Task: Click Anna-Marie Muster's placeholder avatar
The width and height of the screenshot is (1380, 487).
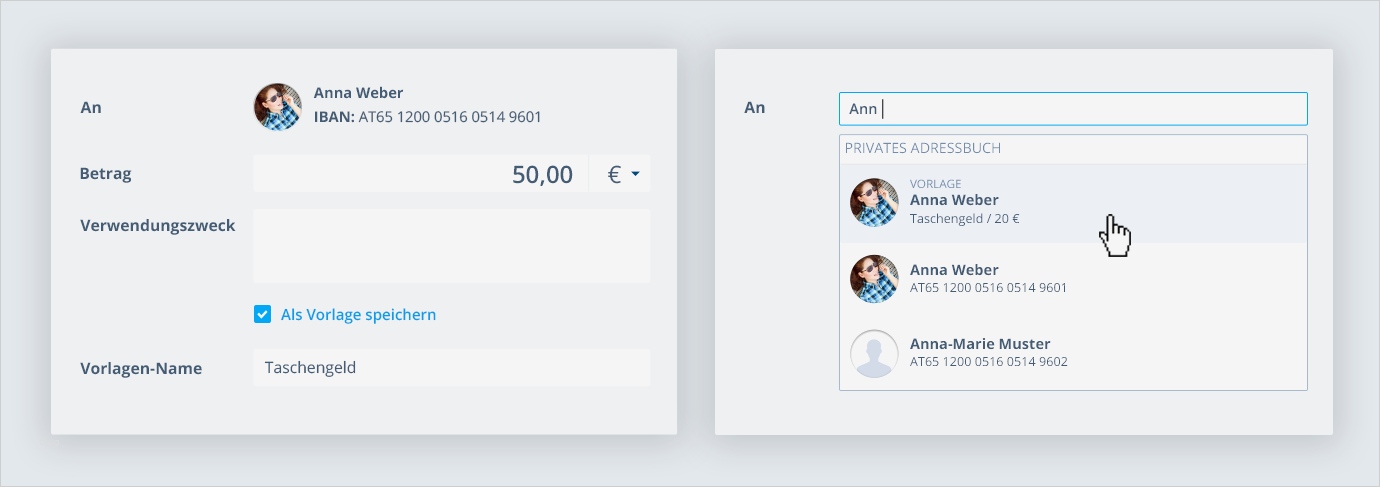Action: pos(874,353)
